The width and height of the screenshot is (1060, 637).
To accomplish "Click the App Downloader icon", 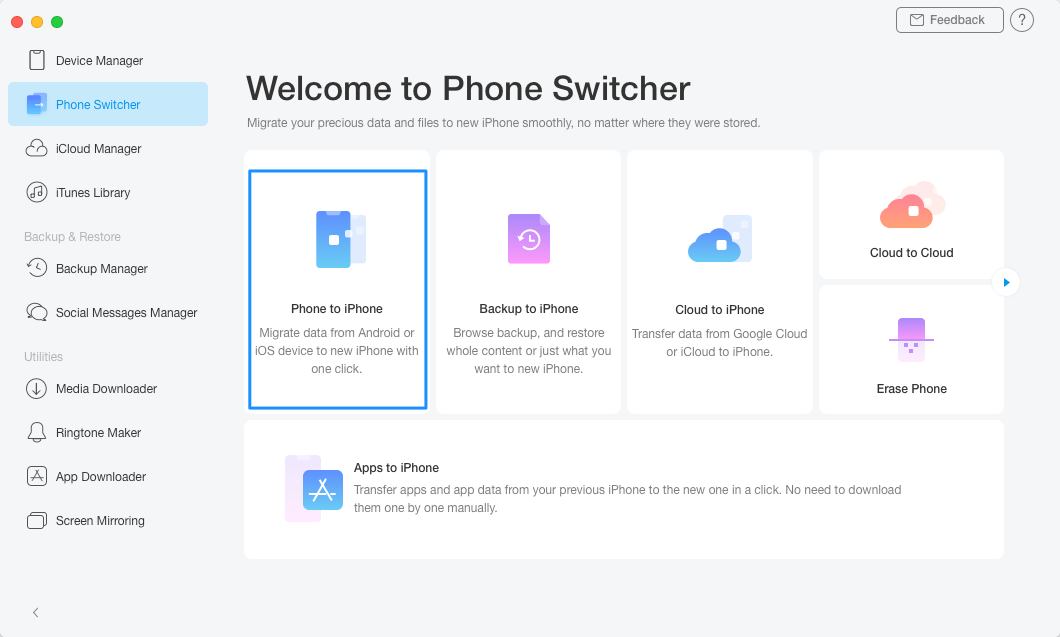I will [37, 476].
